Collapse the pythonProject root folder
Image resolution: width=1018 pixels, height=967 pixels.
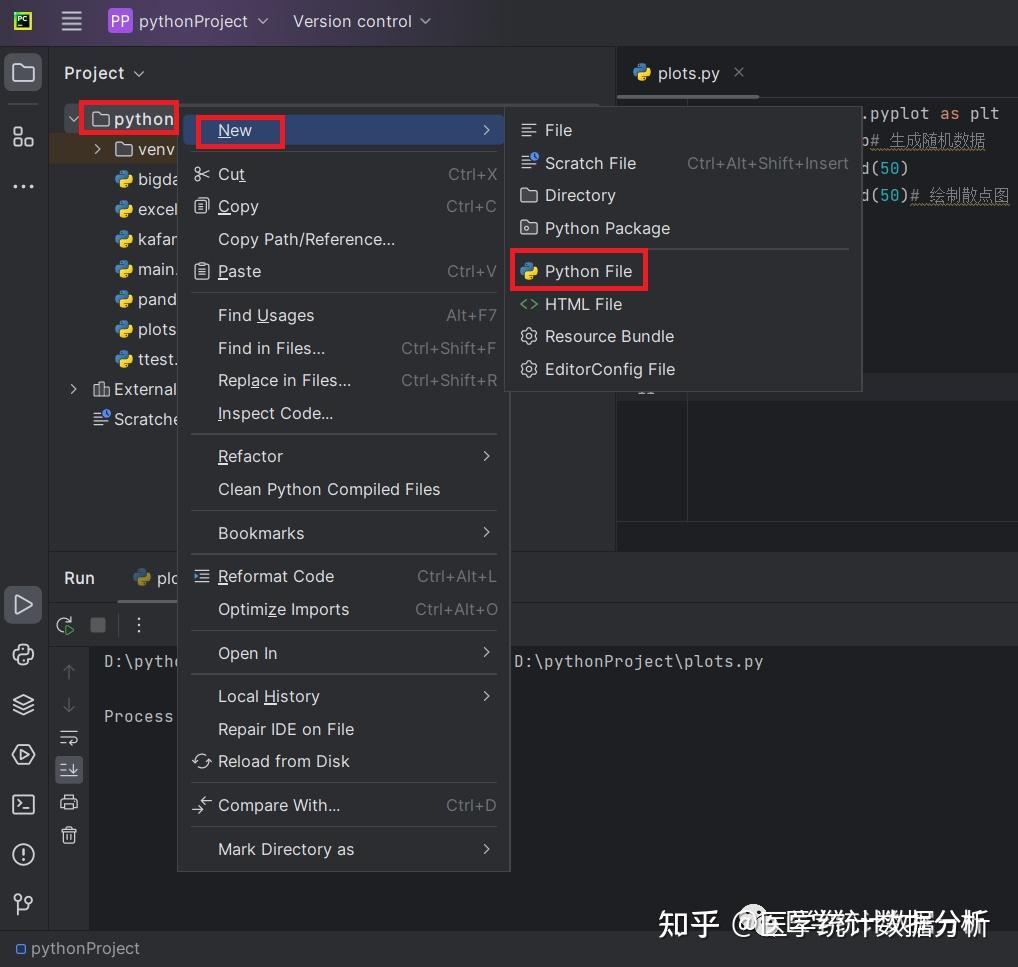(73, 119)
